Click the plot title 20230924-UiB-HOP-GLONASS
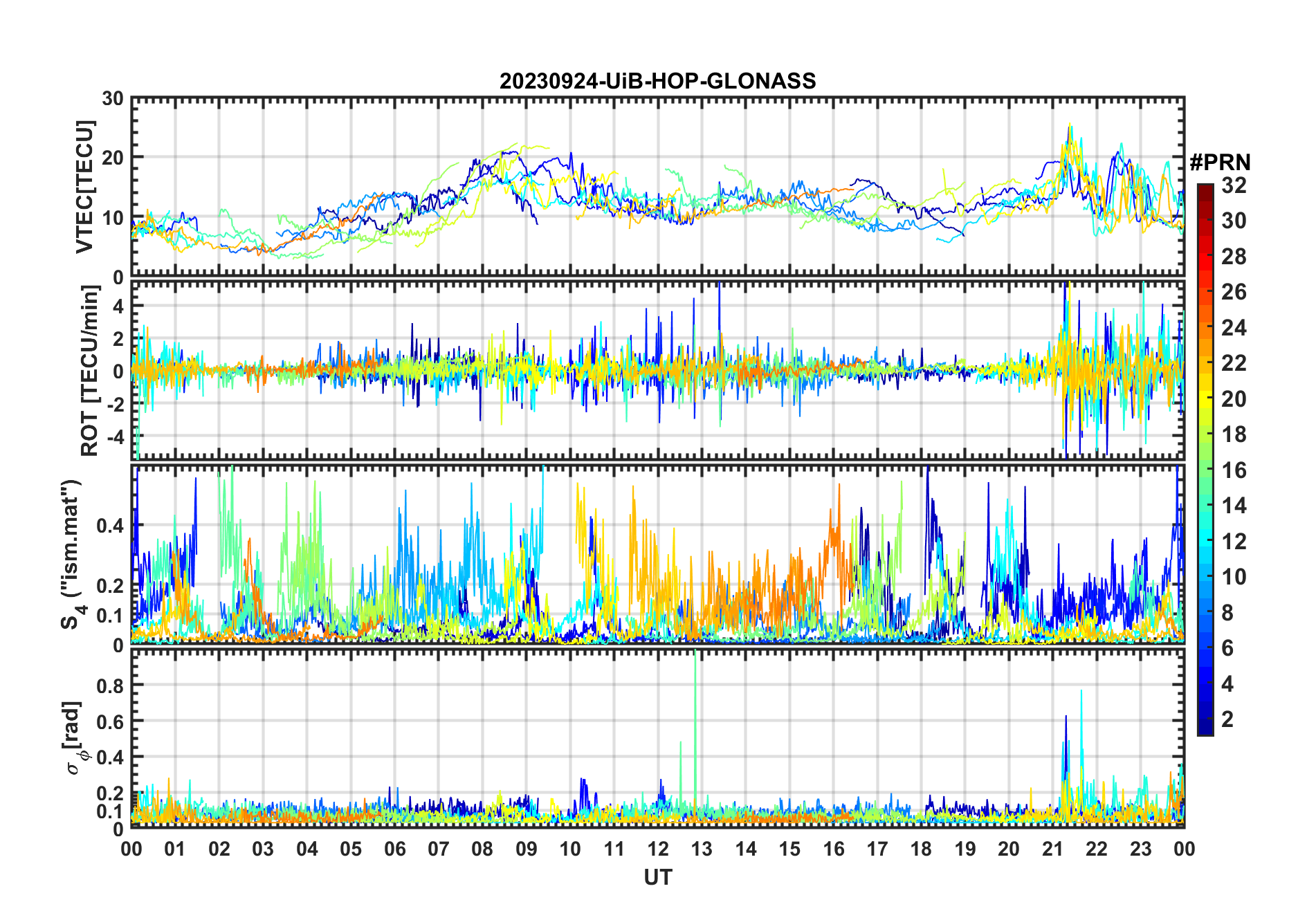1316x920 pixels. coord(657,81)
